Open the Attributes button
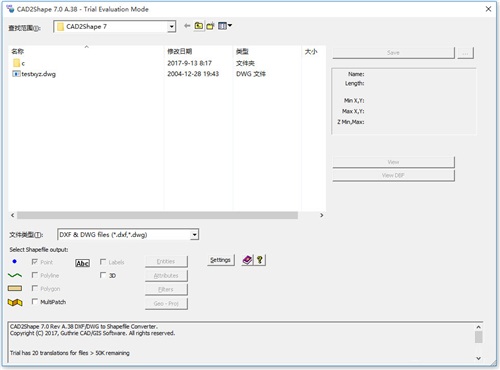 (x=166, y=276)
